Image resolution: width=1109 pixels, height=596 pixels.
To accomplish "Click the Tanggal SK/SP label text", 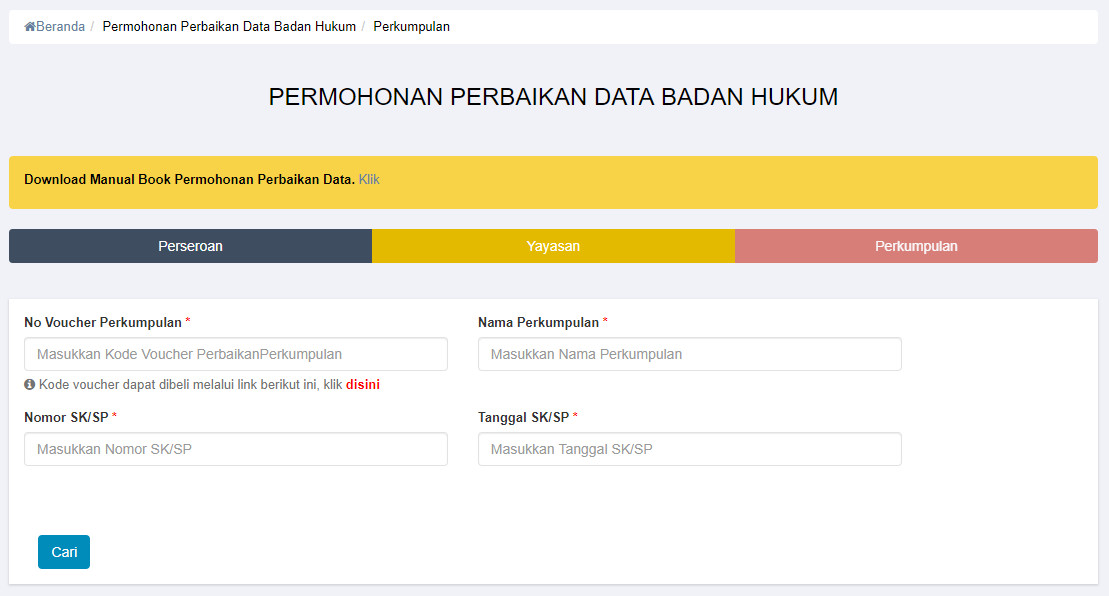I will pyautogui.click(x=523, y=417).
